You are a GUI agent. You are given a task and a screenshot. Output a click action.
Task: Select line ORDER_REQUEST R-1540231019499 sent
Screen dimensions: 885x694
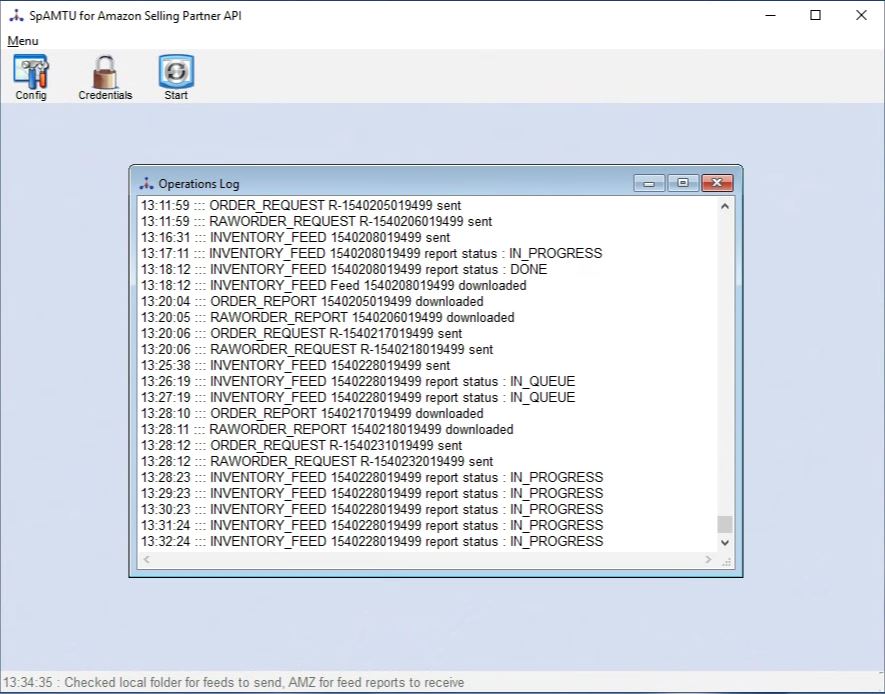301,445
